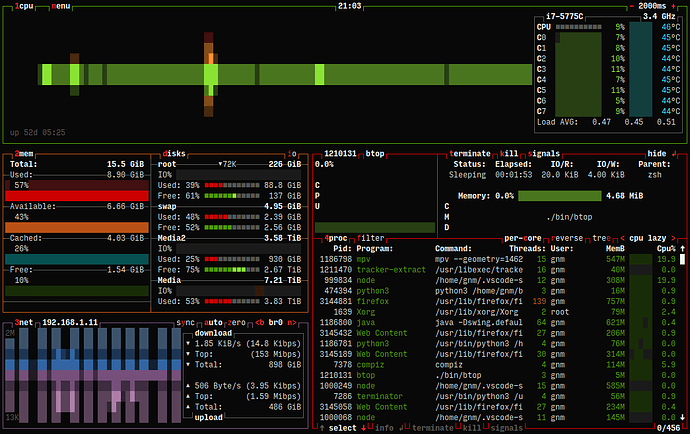Terminate the selected btop process
690x434 pixels.
coord(470,154)
